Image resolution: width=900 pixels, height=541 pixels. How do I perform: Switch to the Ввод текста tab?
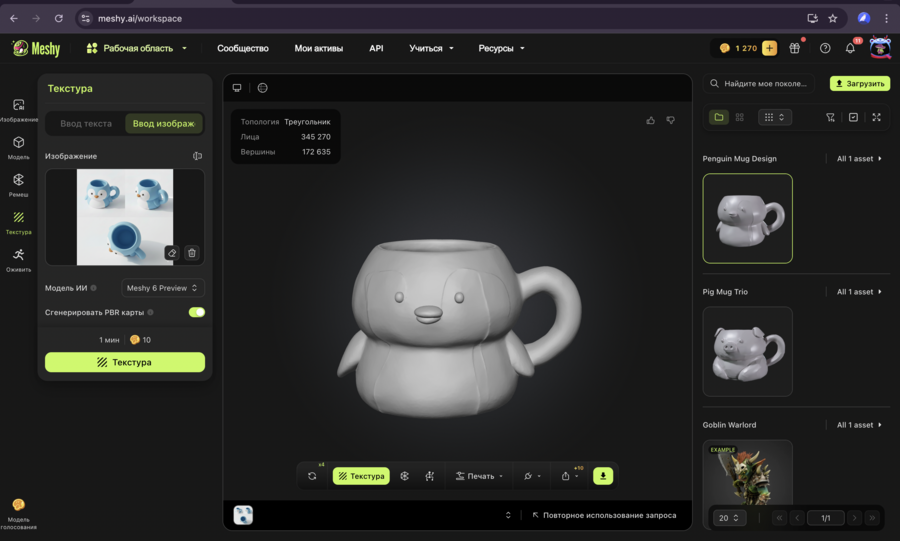click(86, 124)
